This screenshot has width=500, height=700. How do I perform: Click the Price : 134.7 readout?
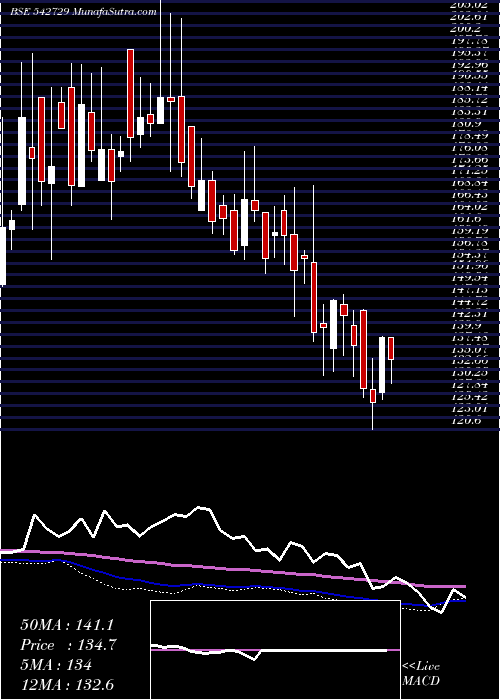click(x=68, y=645)
